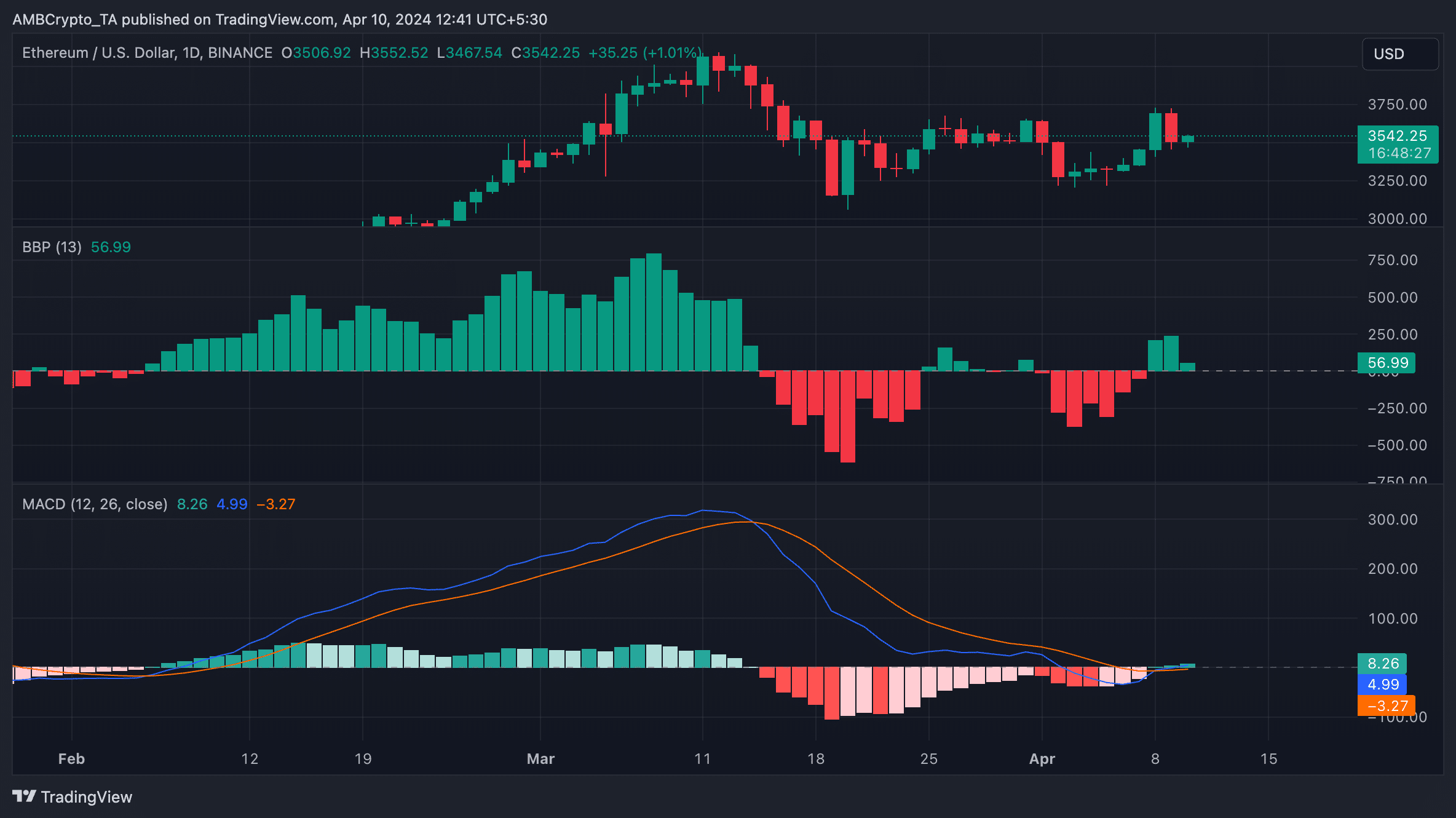Click the 750.00 BBP axis label
Image resolution: width=1456 pixels, height=818 pixels.
1393,260
